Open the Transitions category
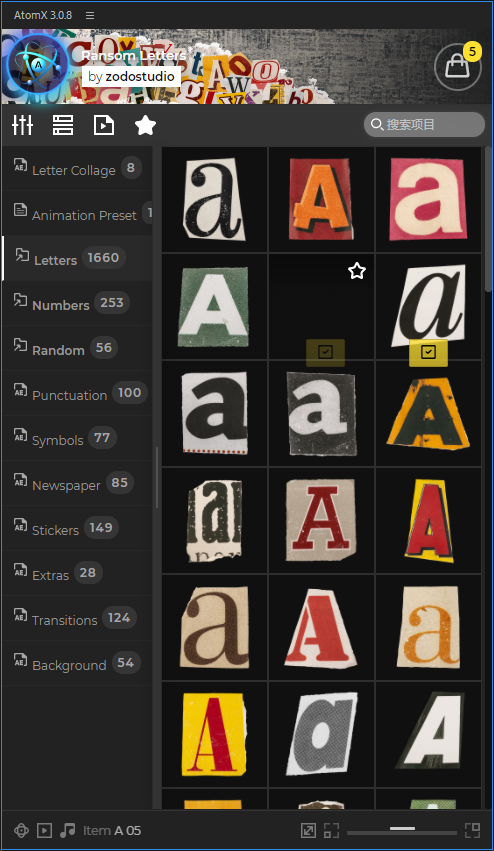This screenshot has height=851, width=494. point(77,618)
